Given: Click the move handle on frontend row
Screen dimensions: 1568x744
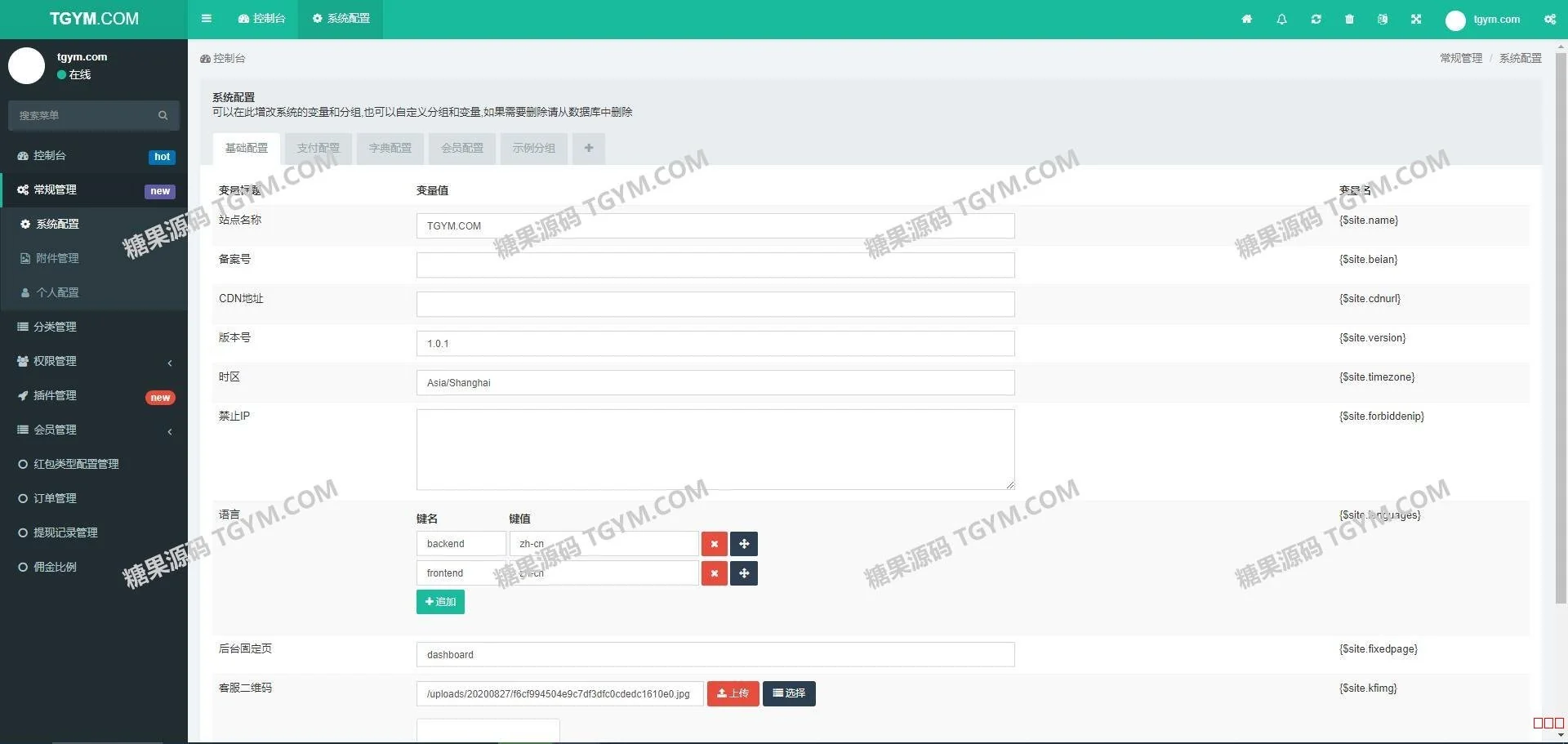Looking at the screenshot, I should 744,573.
